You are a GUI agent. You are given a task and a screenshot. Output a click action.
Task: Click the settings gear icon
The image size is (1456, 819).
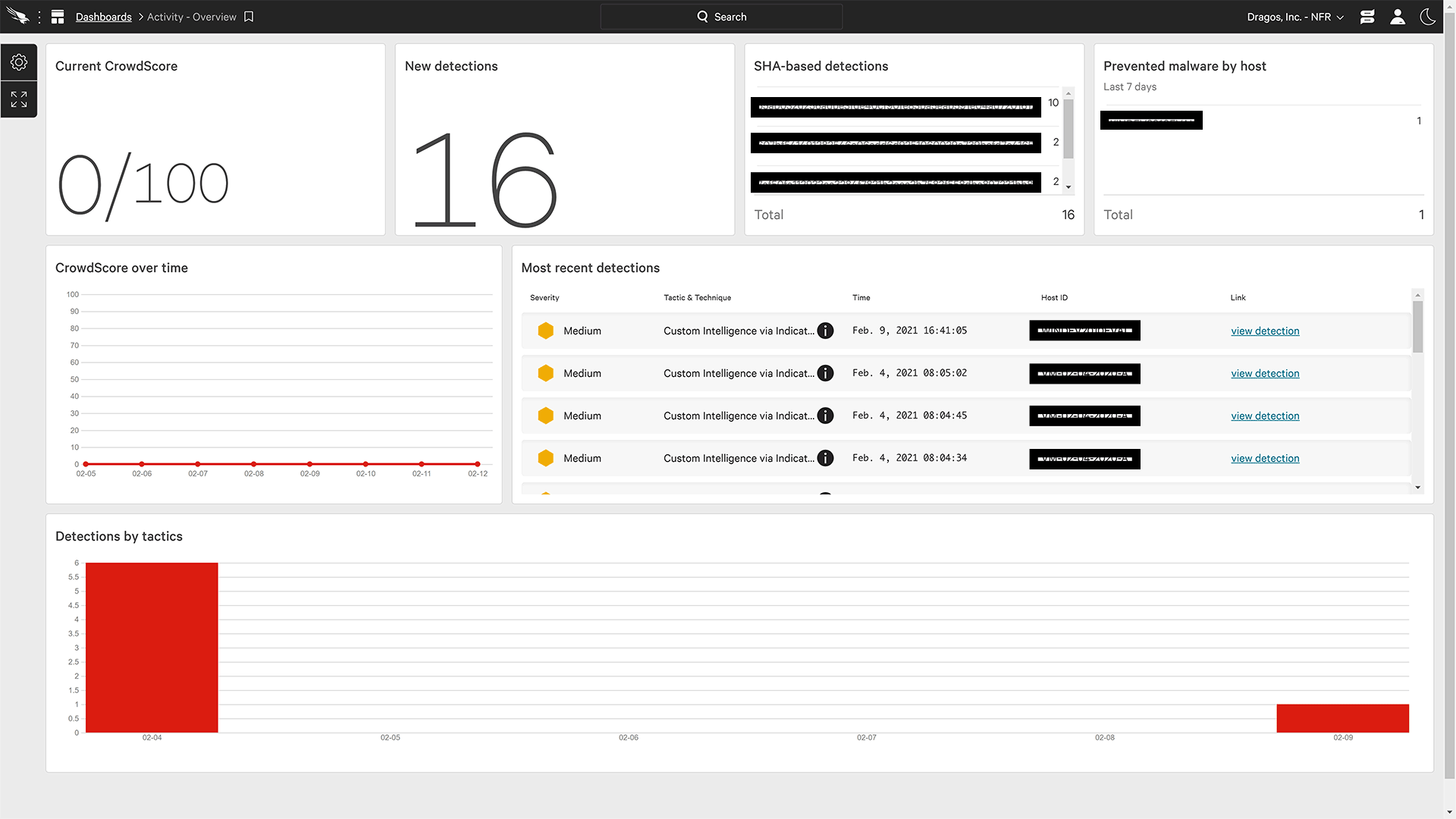(x=18, y=62)
